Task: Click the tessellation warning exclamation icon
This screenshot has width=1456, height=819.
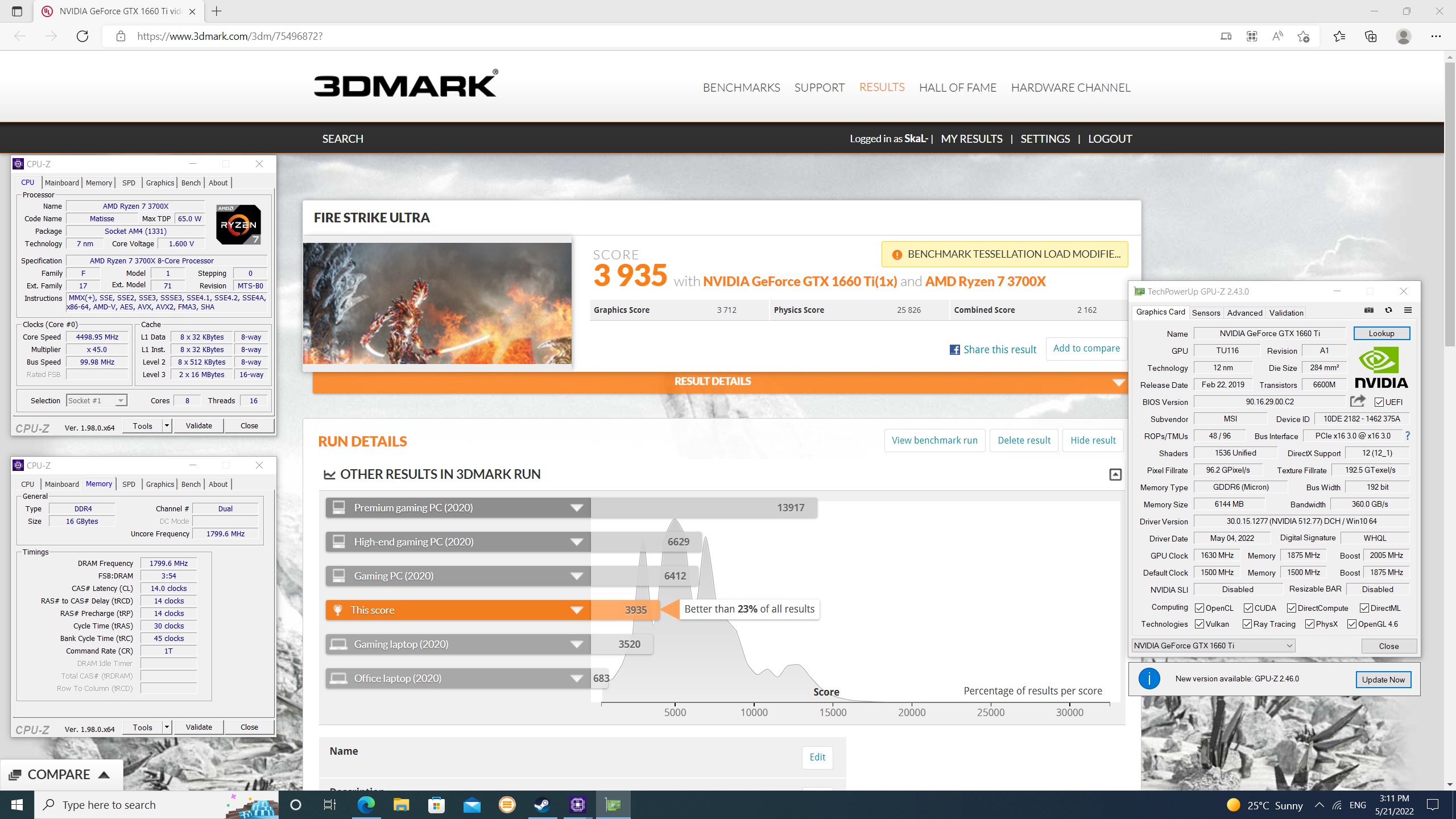Action: [x=897, y=254]
